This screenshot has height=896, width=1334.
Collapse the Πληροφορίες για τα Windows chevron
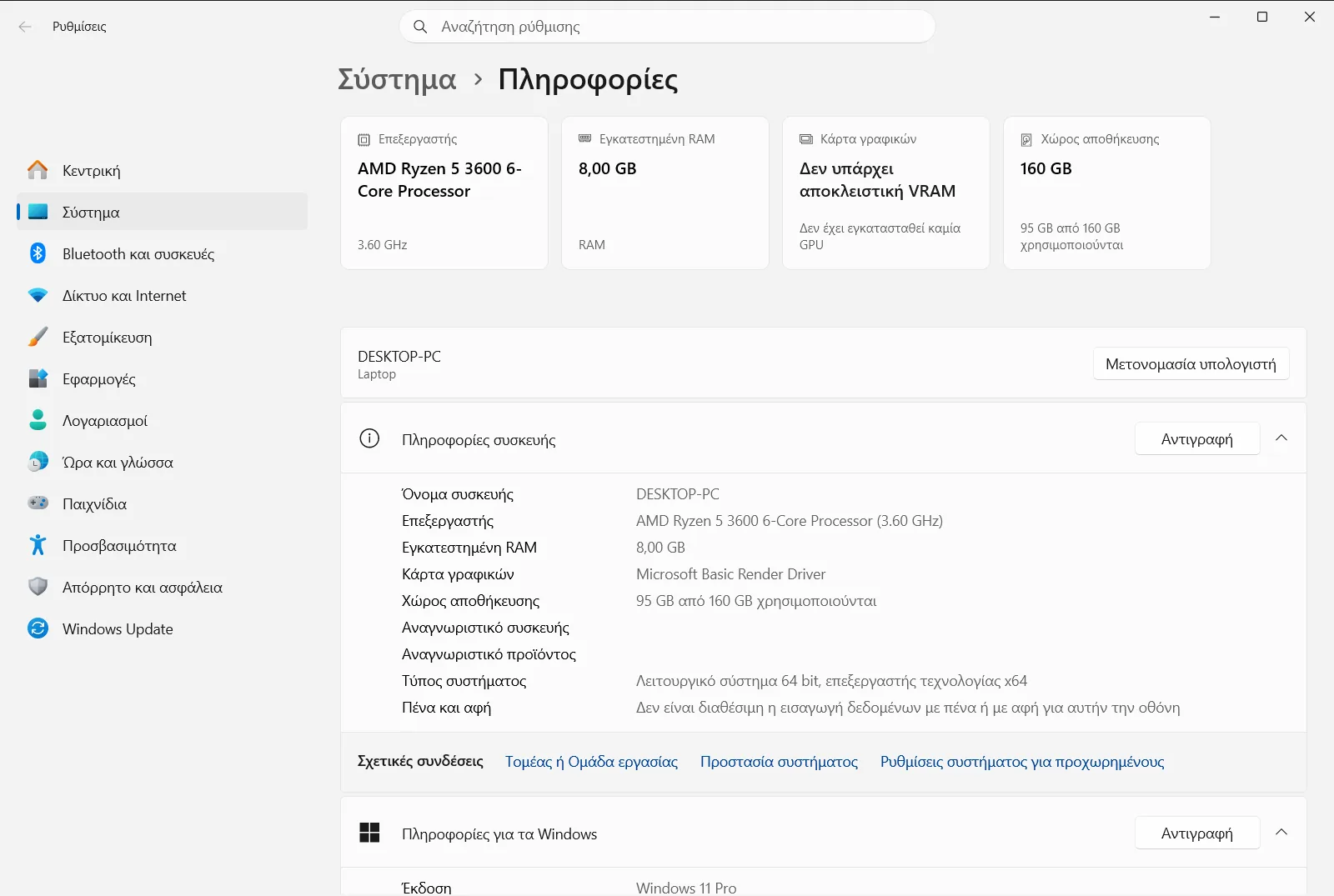(x=1281, y=833)
